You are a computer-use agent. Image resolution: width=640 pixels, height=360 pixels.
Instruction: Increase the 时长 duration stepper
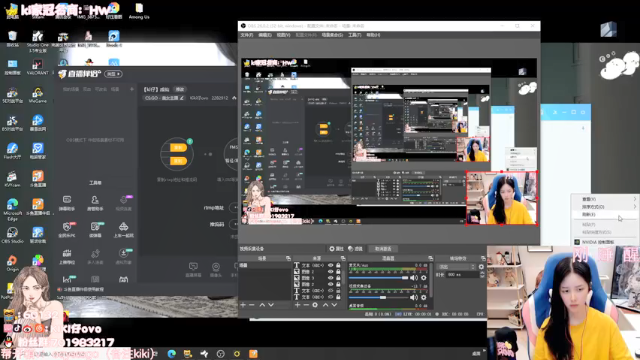point(482,273)
